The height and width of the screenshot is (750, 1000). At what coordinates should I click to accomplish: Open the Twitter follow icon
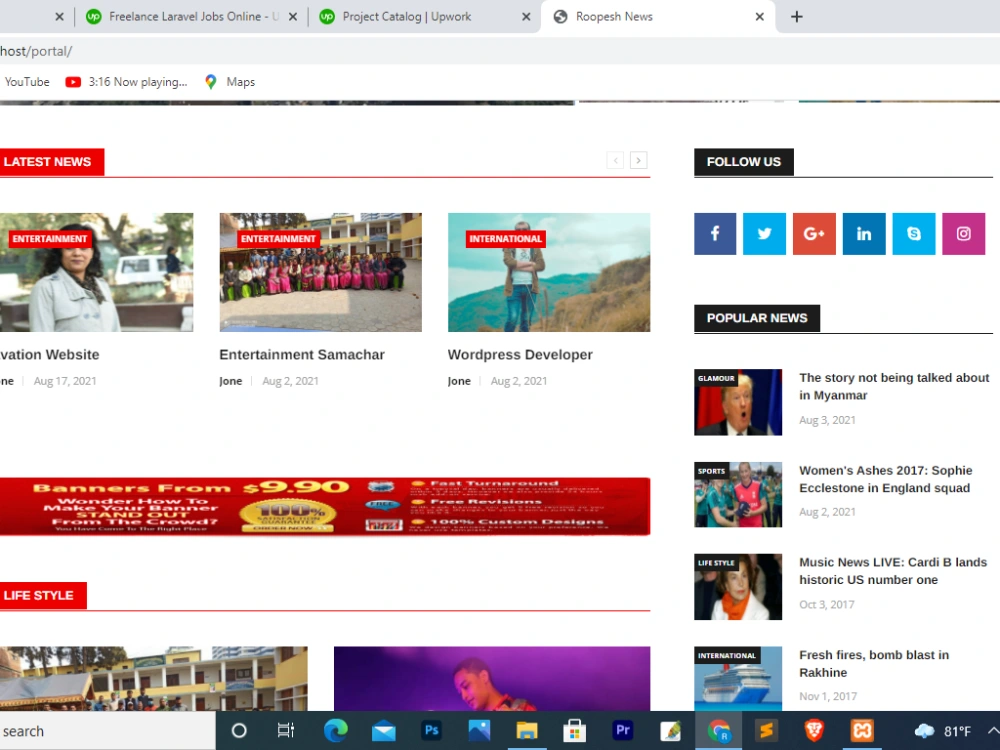point(764,234)
